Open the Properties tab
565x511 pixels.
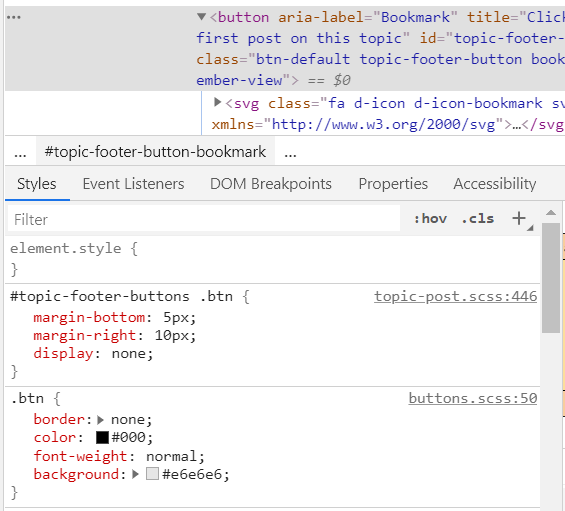393,184
